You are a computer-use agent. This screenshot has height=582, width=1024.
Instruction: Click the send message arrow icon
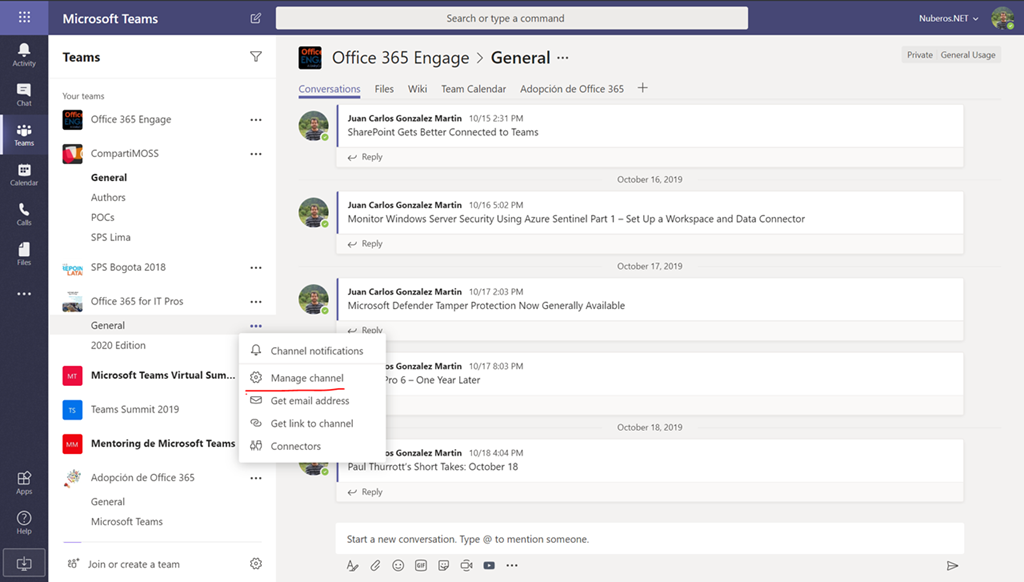(952, 565)
